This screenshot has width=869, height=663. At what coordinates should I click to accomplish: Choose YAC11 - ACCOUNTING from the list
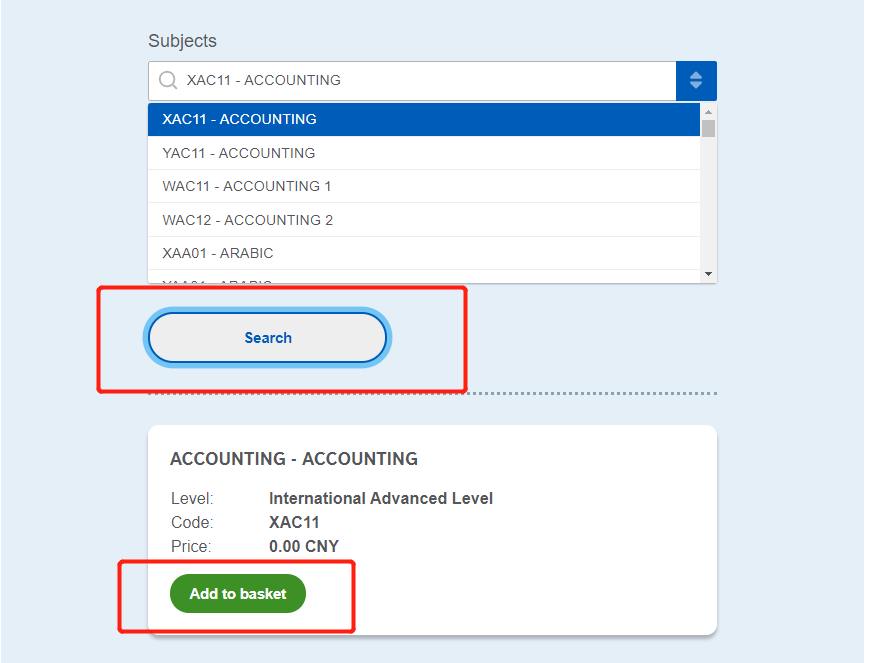pyautogui.click(x=424, y=153)
